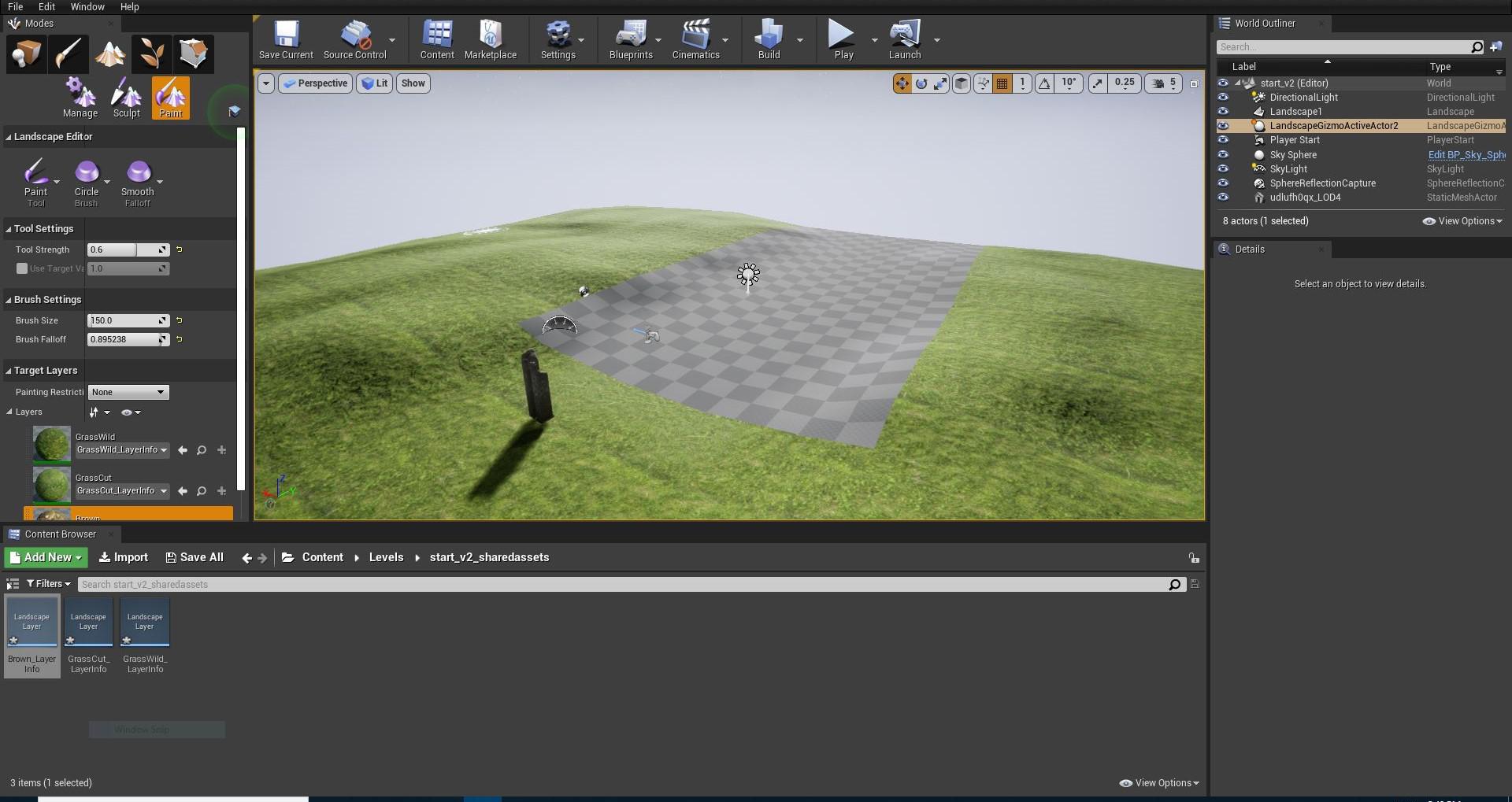This screenshot has height=802, width=1512.
Task: Open the Window menu
Action: point(87,7)
